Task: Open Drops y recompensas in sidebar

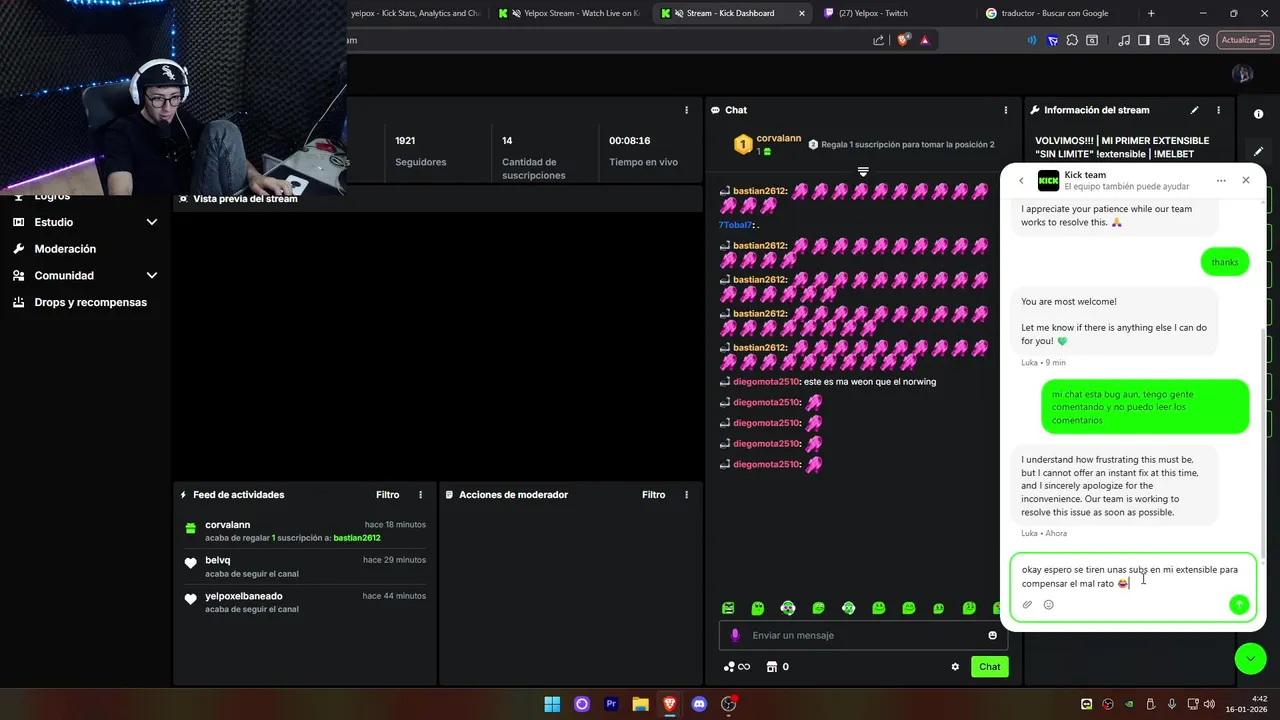Action: 90,302
